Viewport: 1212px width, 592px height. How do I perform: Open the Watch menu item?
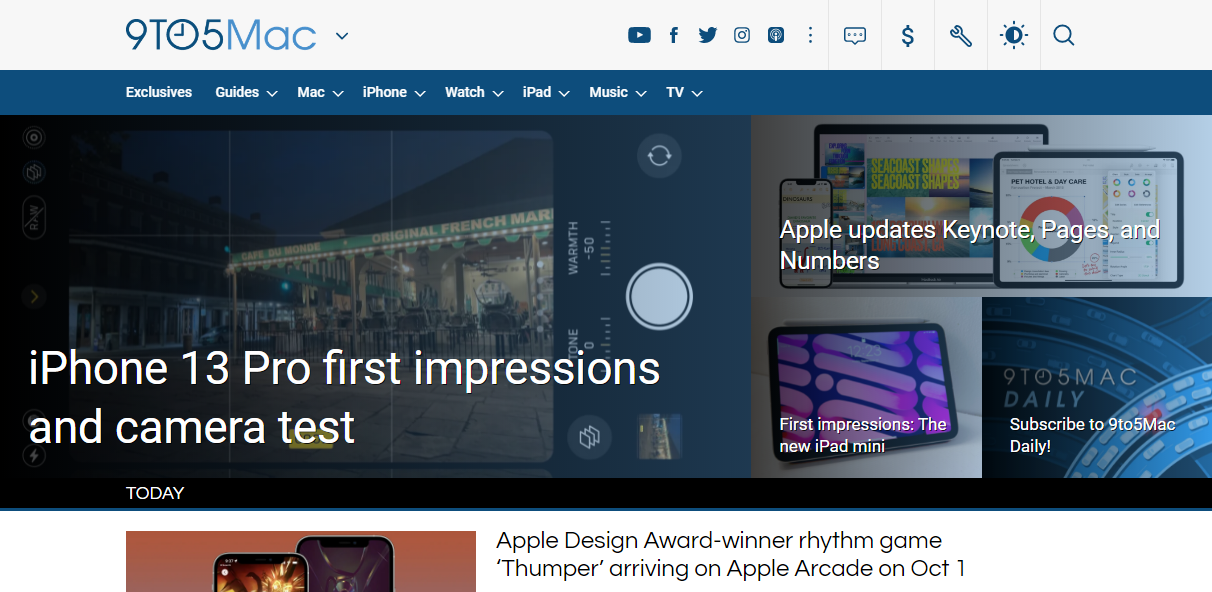pos(465,92)
